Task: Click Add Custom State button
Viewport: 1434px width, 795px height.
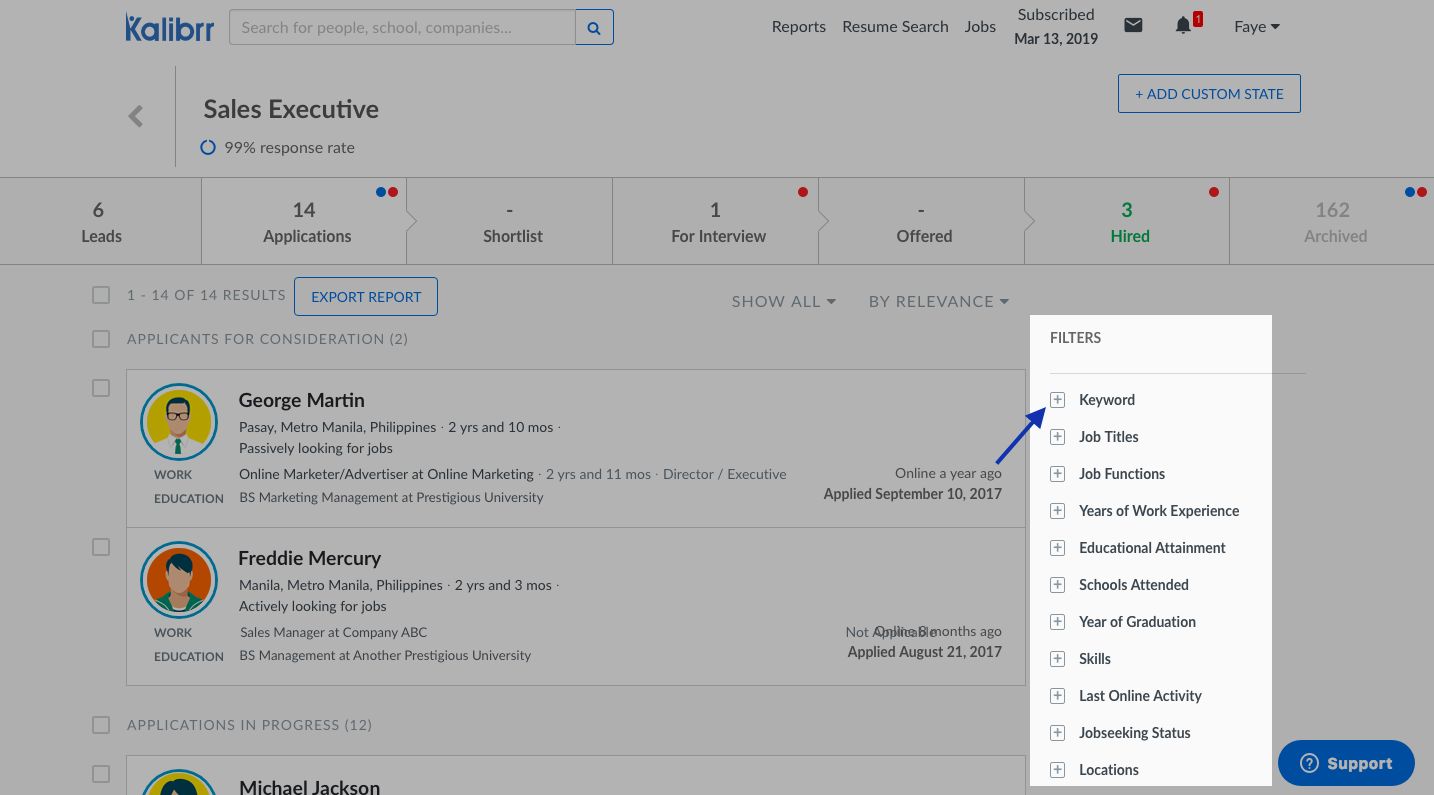Action: 1208,93
